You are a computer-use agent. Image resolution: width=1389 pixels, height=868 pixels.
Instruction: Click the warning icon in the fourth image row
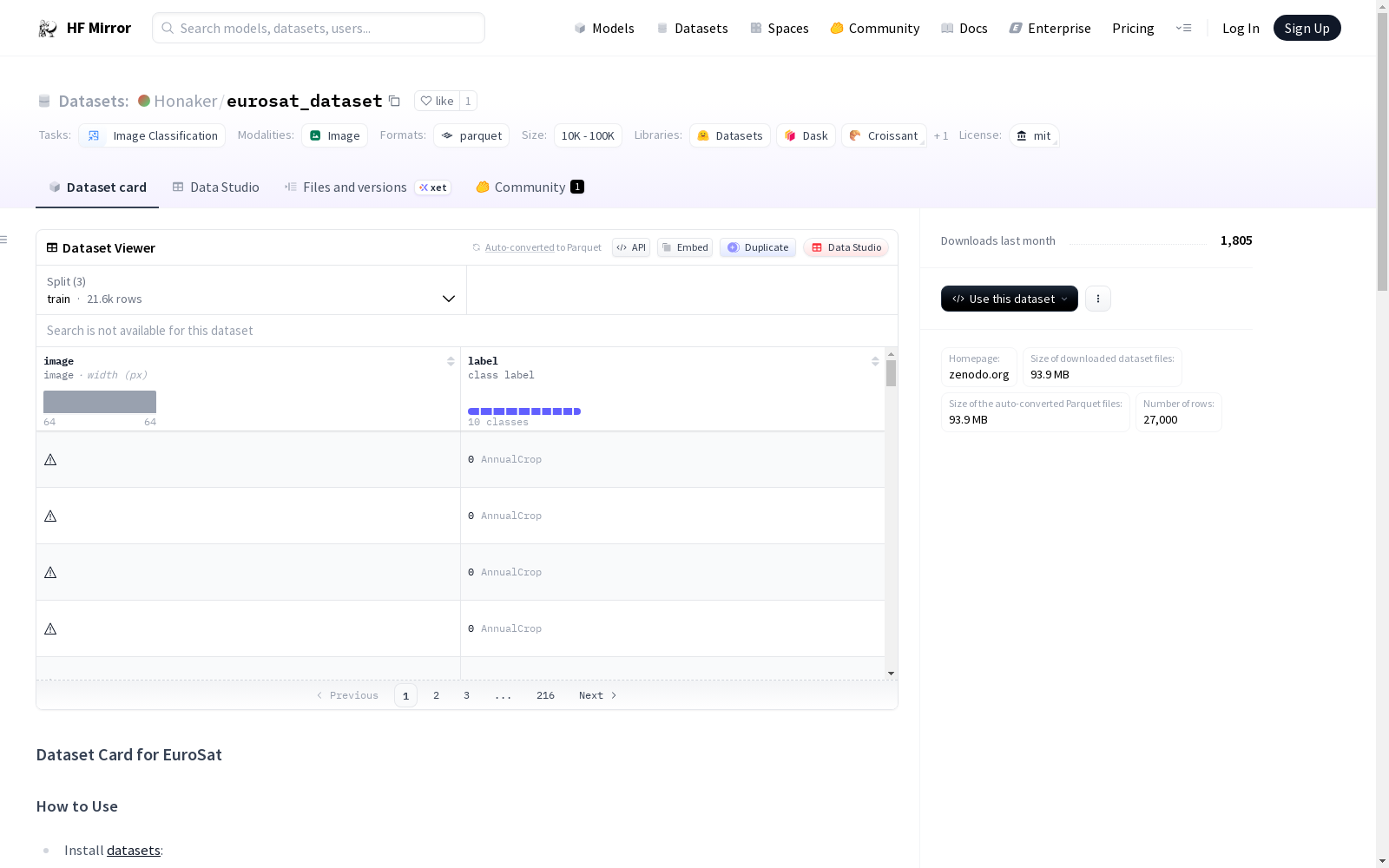pyautogui.click(x=50, y=628)
